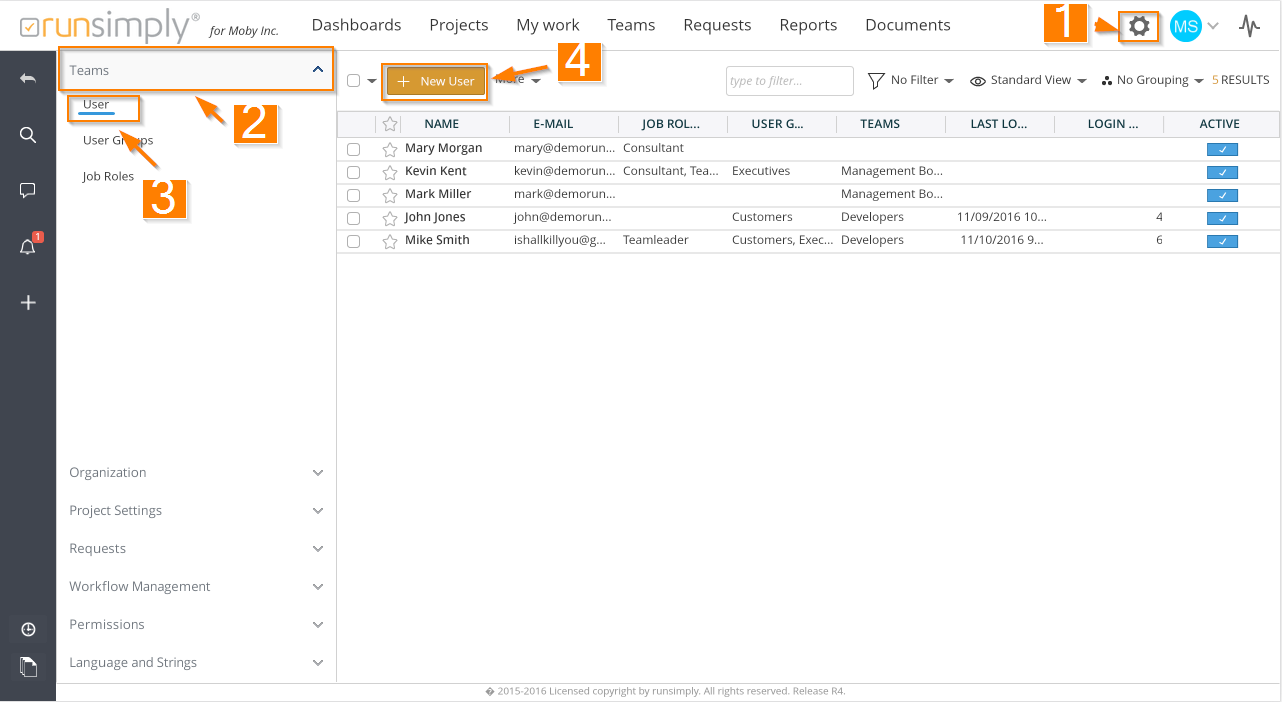Go to the Projects menu
Viewport: 1282px width, 702px height.
458,25
